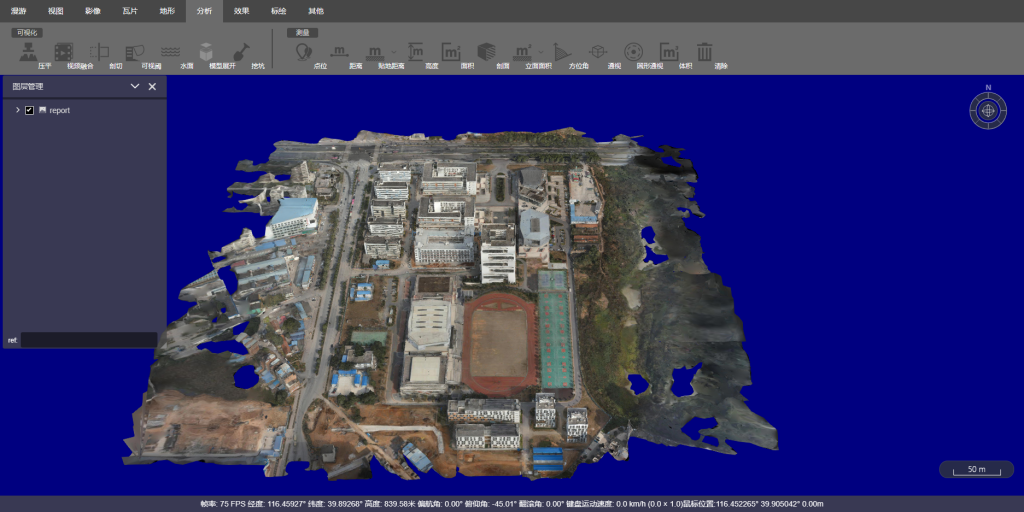Open the 贴地距离 dropdown arrow
Image resolution: width=1024 pixels, height=512 pixels.
394,51
